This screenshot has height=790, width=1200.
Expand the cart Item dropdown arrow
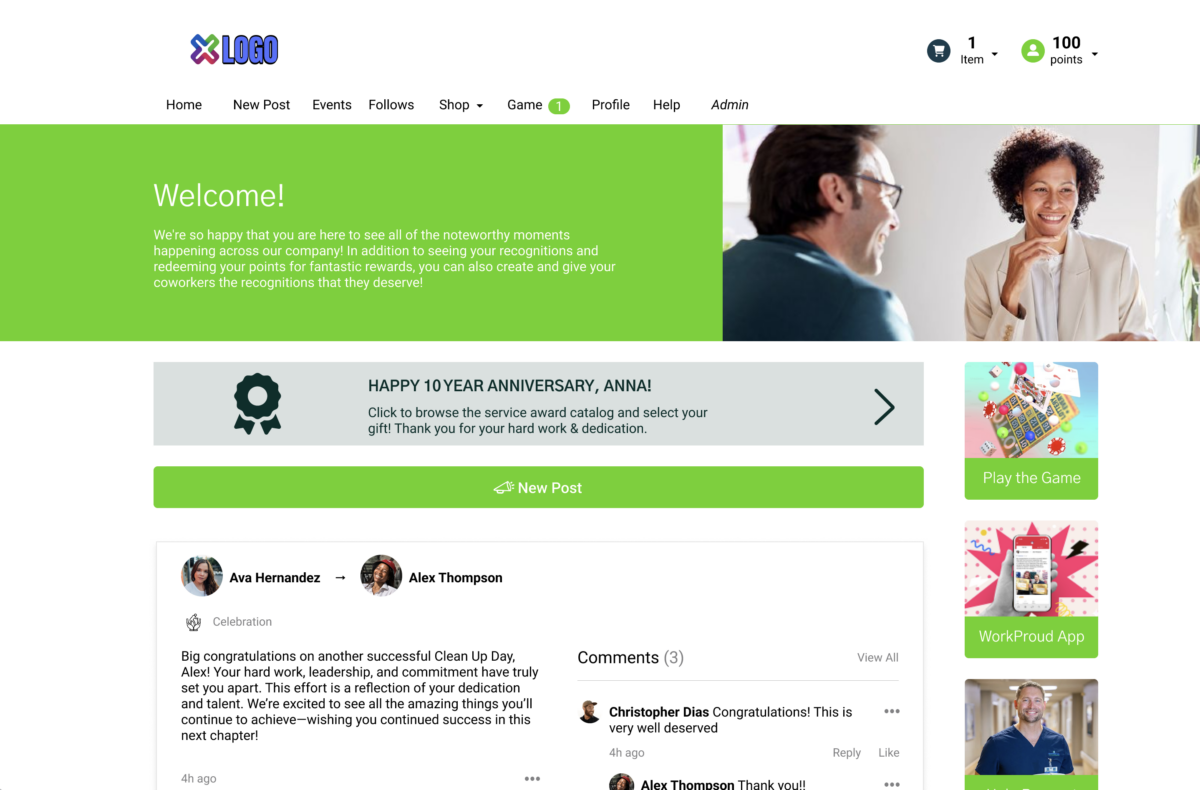(994, 54)
